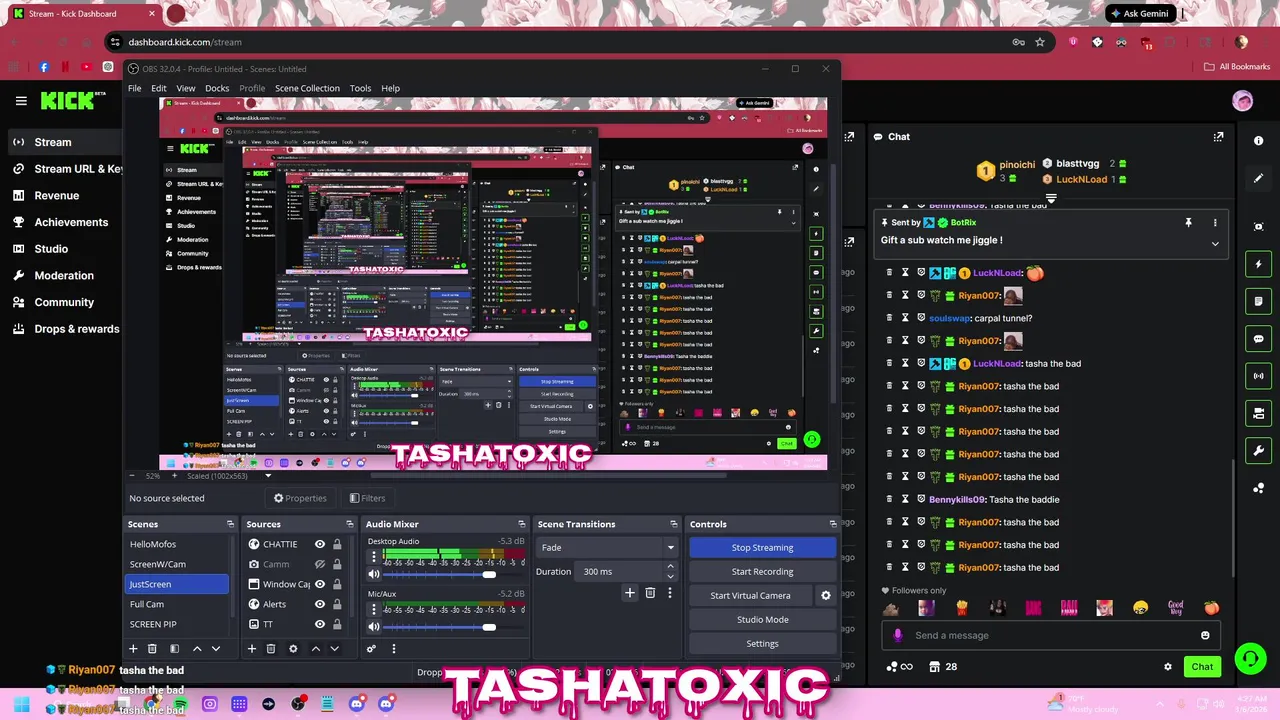This screenshot has height=720, width=1280.
Task: Open emoji picker in chat message box
Action: click(1205, 635)
